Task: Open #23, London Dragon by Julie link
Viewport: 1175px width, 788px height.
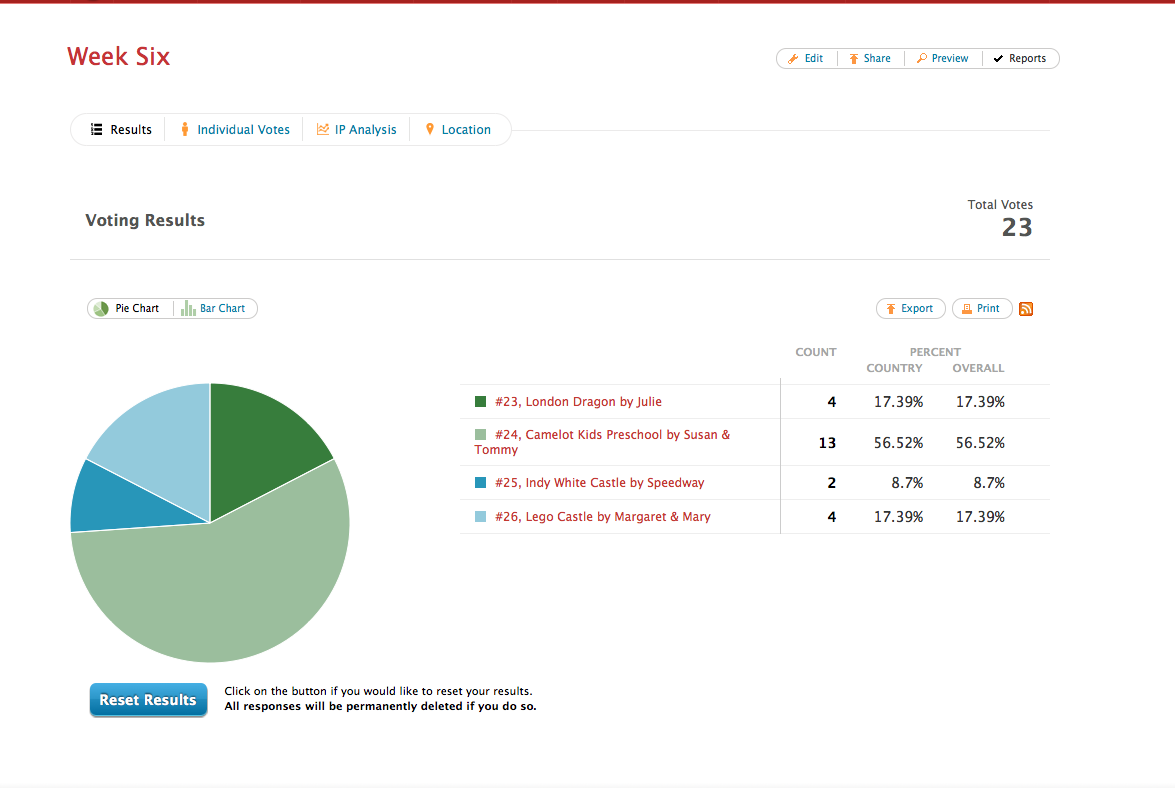Action: coord(578,401)
